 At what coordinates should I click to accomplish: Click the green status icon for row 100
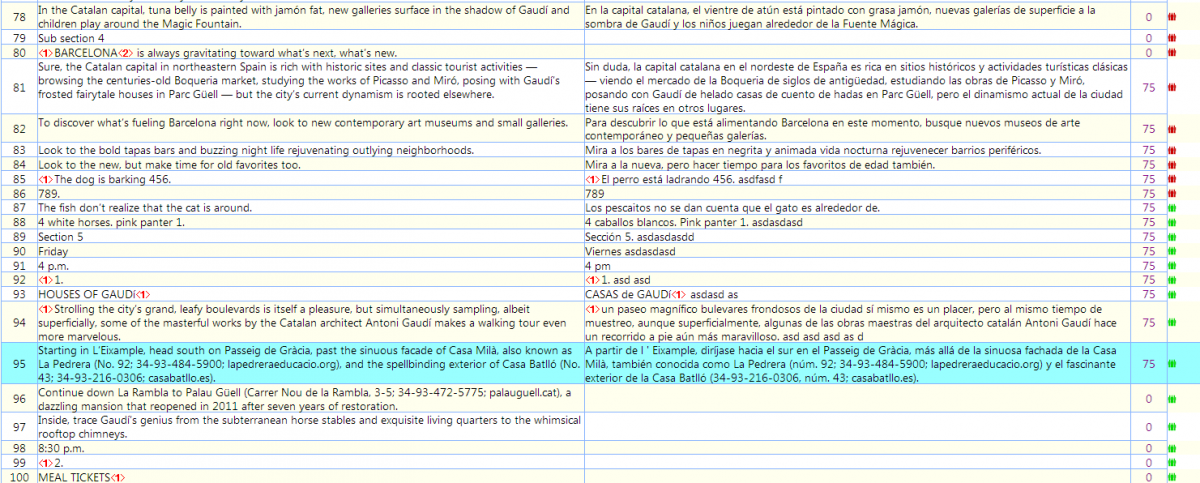[x=1172, y=478]
